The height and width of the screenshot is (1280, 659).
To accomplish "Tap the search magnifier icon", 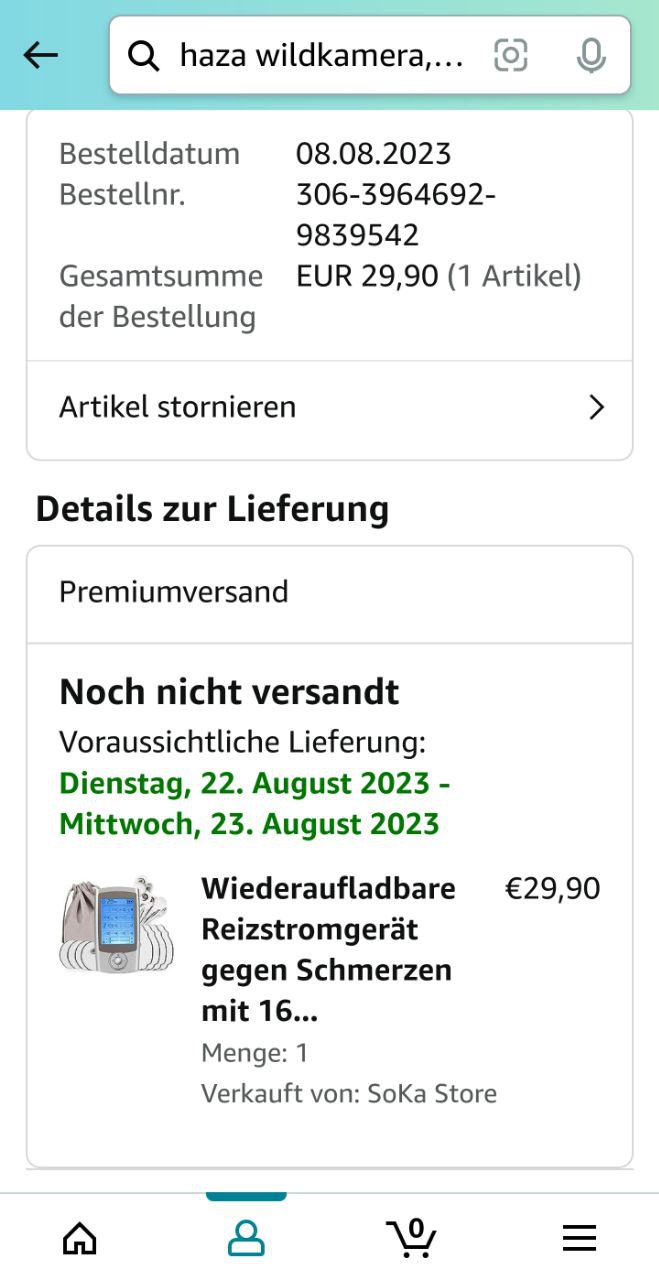I will pyautogui.click(x=145, y=56).
